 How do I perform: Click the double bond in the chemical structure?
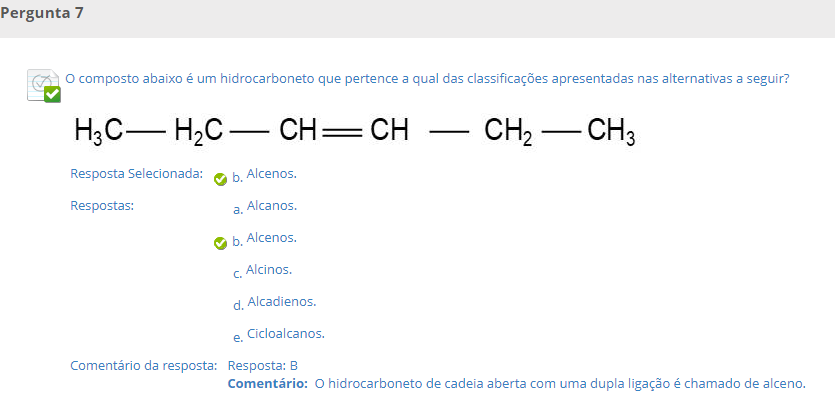342,132
